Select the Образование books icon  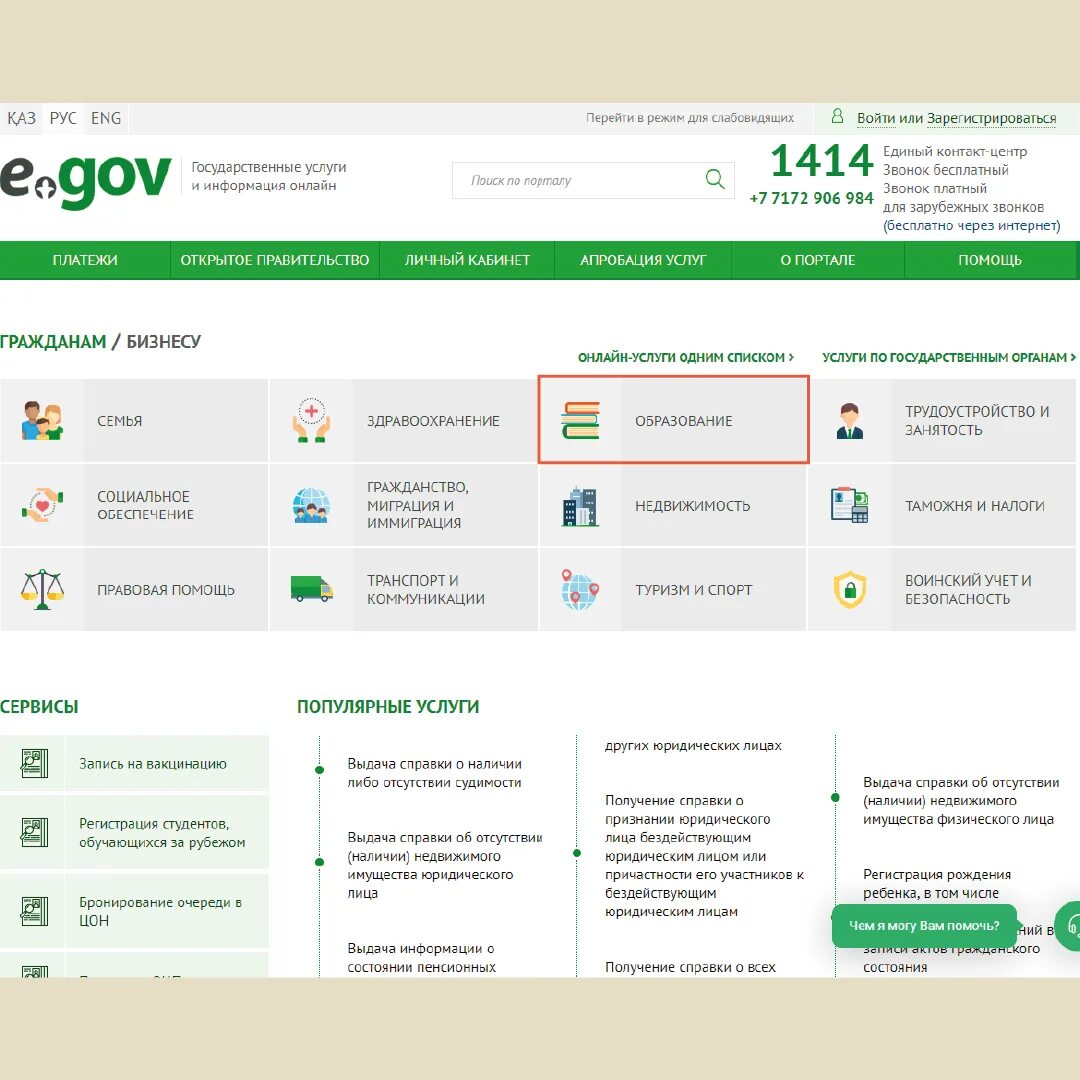581,420
